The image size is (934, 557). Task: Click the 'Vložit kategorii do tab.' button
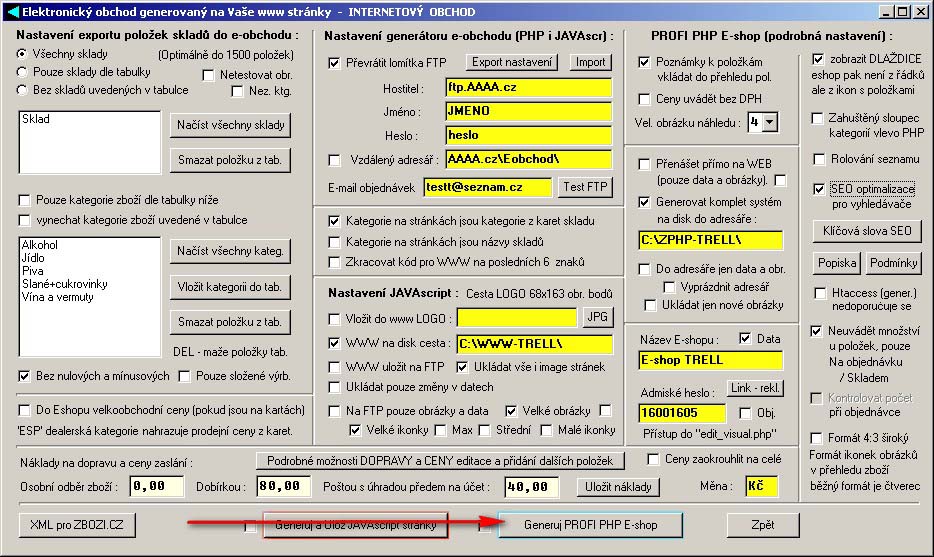[230, 287]
